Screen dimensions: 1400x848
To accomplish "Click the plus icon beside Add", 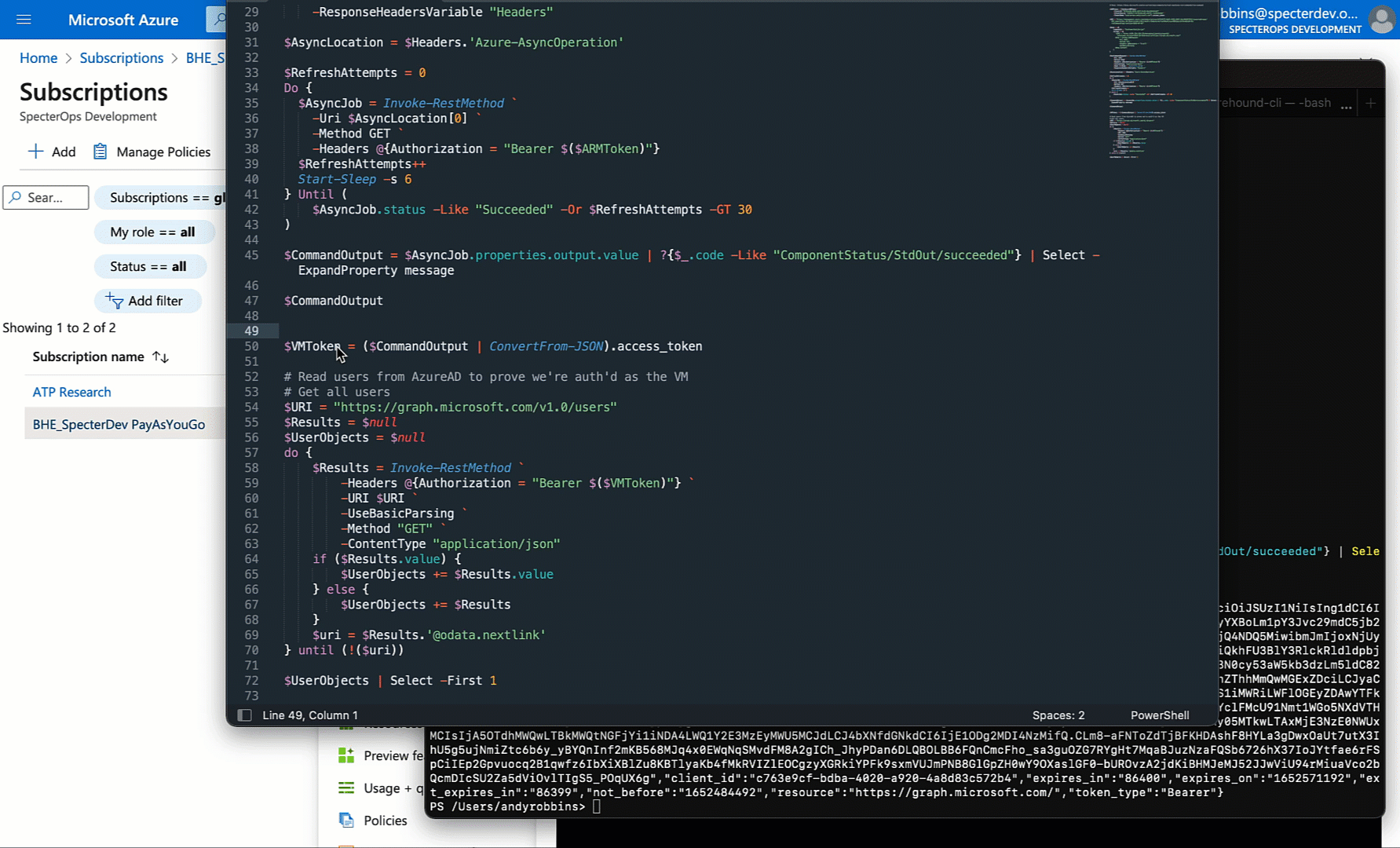I will point(35,152).
